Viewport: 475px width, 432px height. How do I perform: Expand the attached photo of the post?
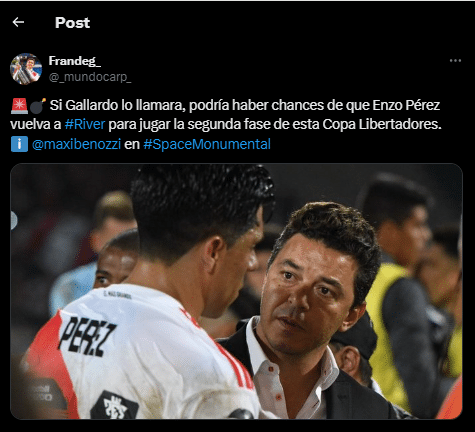[x=236, y=291]
